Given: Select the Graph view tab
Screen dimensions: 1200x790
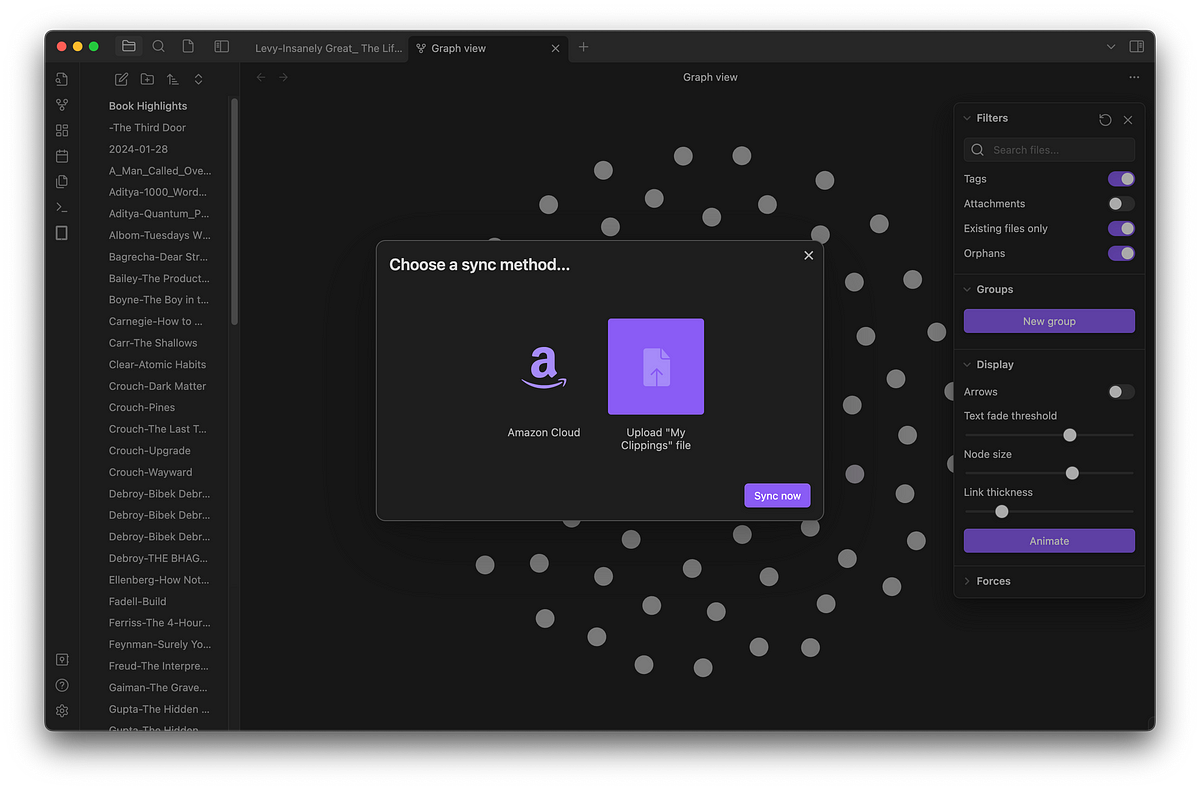Looking at the screenshot, I should click(488, 48).
